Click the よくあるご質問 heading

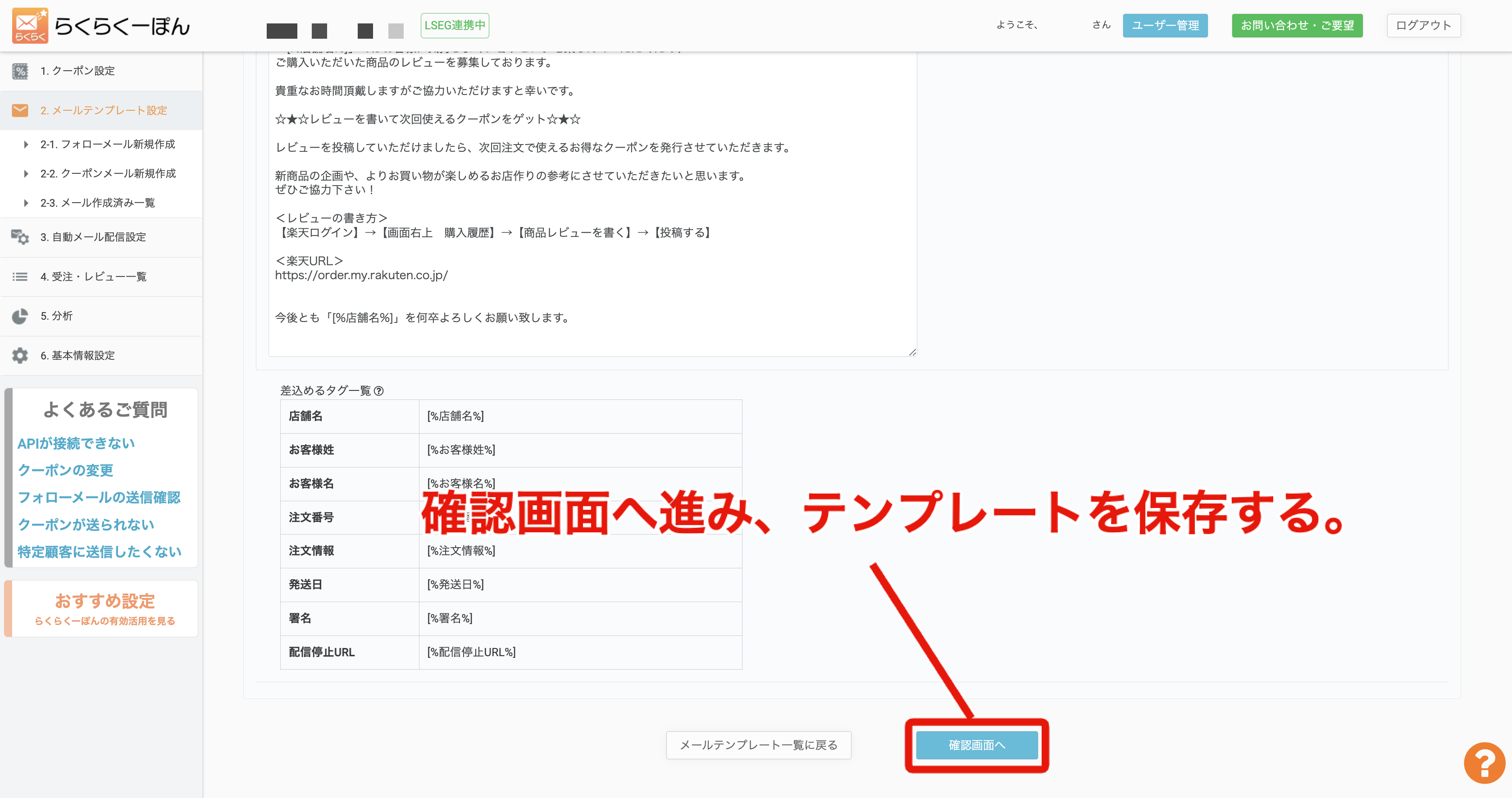tap(106, 409)
